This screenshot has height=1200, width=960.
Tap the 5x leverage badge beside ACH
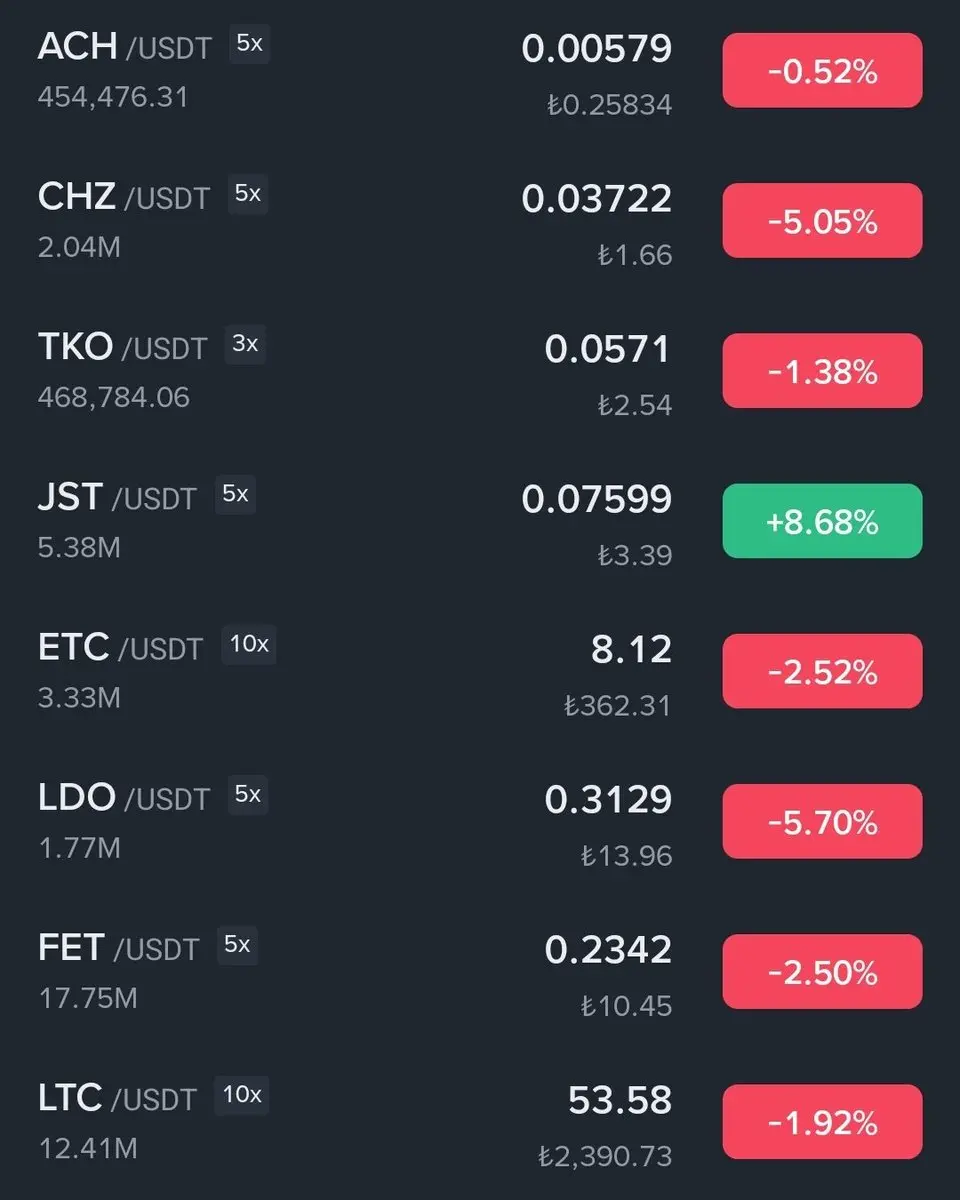249,44
